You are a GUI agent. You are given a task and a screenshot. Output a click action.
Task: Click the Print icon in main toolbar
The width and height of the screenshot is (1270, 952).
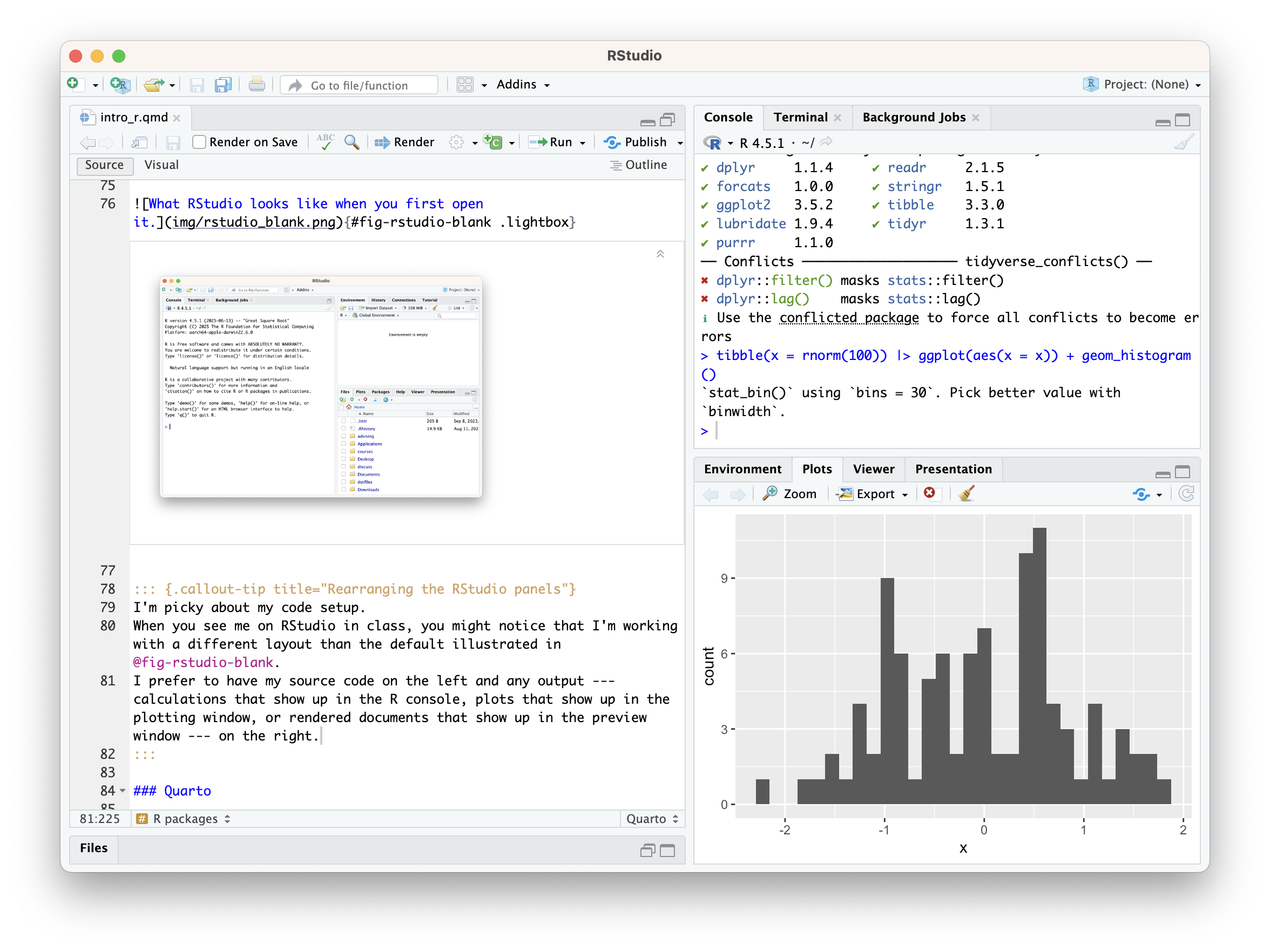[256, 85]
